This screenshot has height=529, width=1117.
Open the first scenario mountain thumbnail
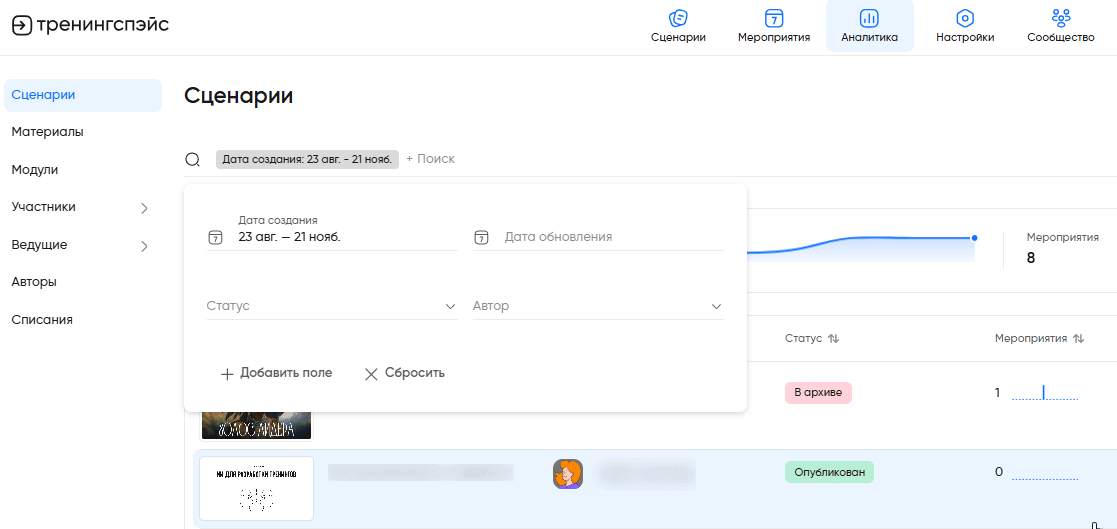[x=257, y=425]
